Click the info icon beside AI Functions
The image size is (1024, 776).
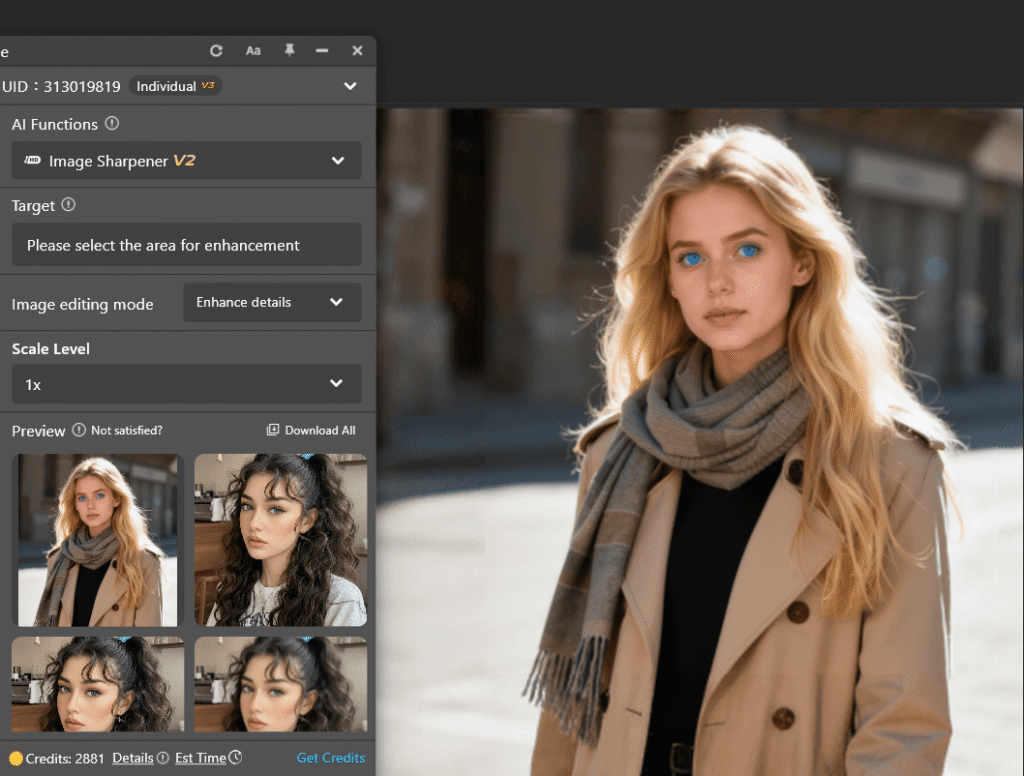coord(112,124)
